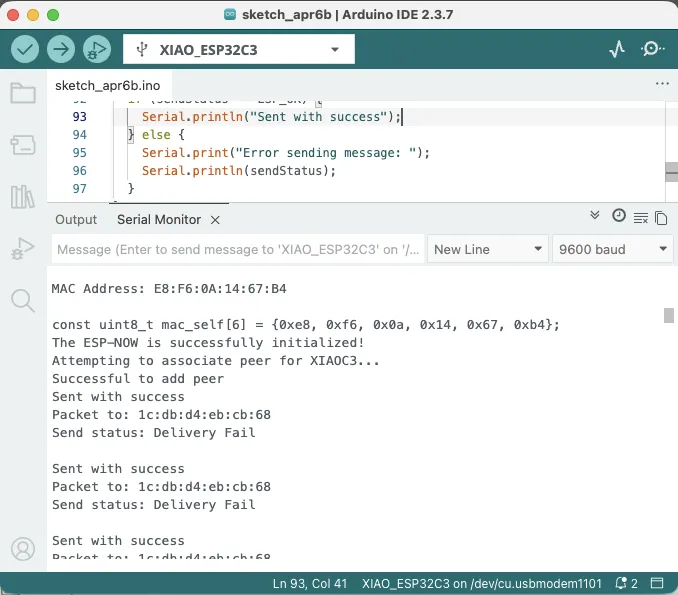Open the Search sidebar magnifier icon
Image resolution: width=678 pixels, height=595 pixels.
pos(23,301)
